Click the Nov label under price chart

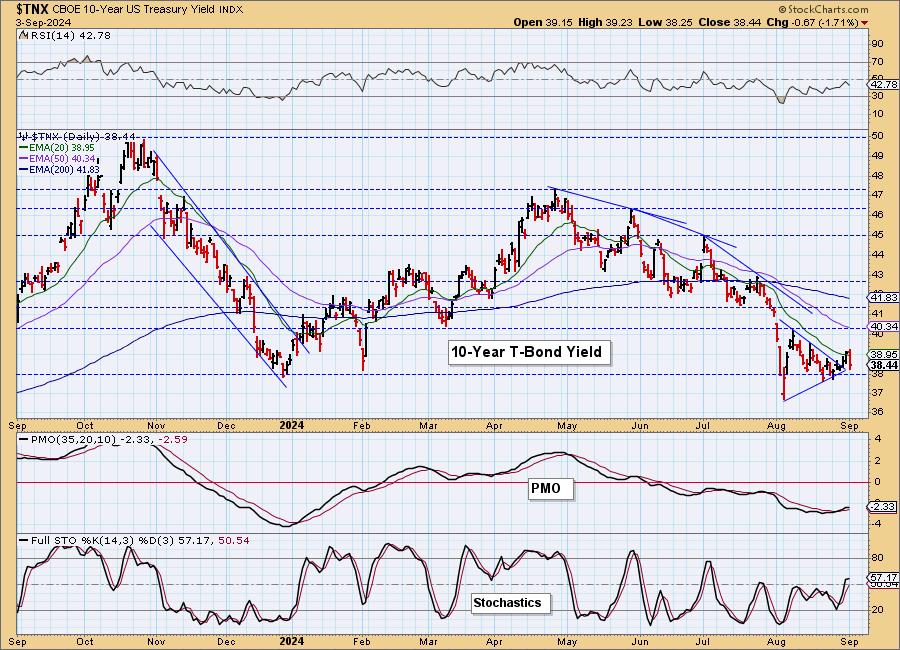pos(156,425)
